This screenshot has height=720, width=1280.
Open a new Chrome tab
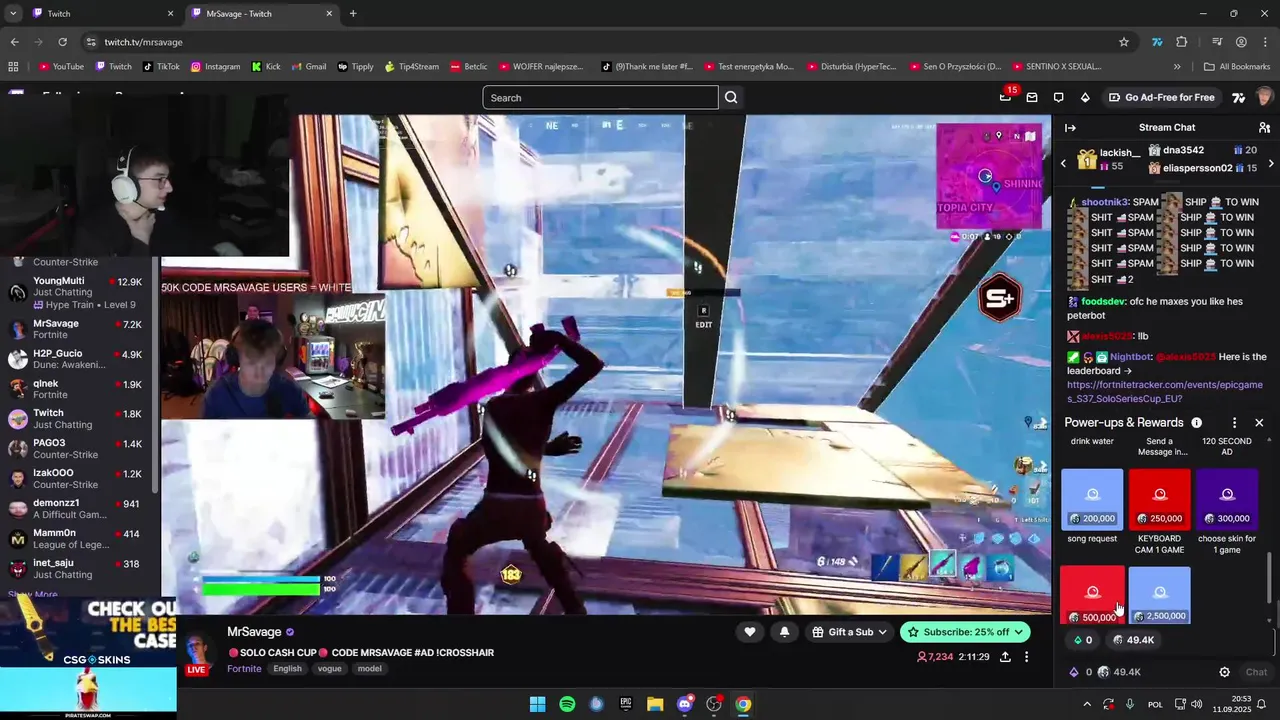pyautogui.click(x=353, y=14)
